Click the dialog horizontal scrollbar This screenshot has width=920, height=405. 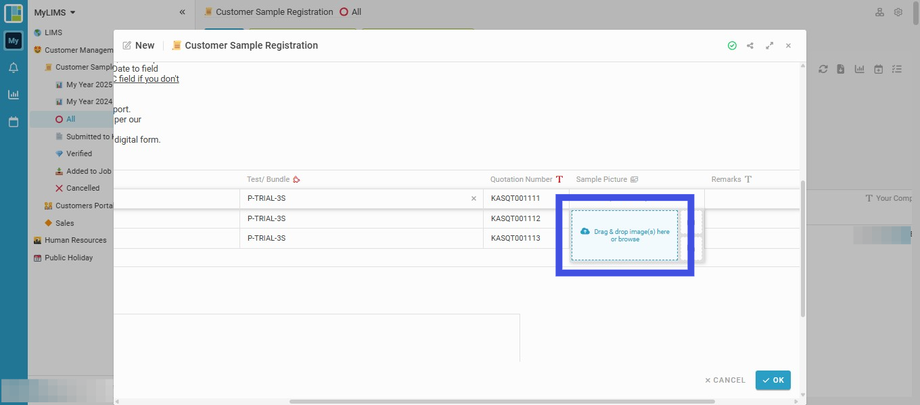502,401
